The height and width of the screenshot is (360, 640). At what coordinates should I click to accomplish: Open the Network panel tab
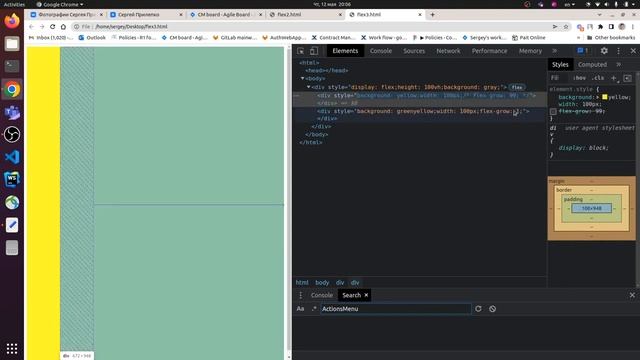[448, 51]
